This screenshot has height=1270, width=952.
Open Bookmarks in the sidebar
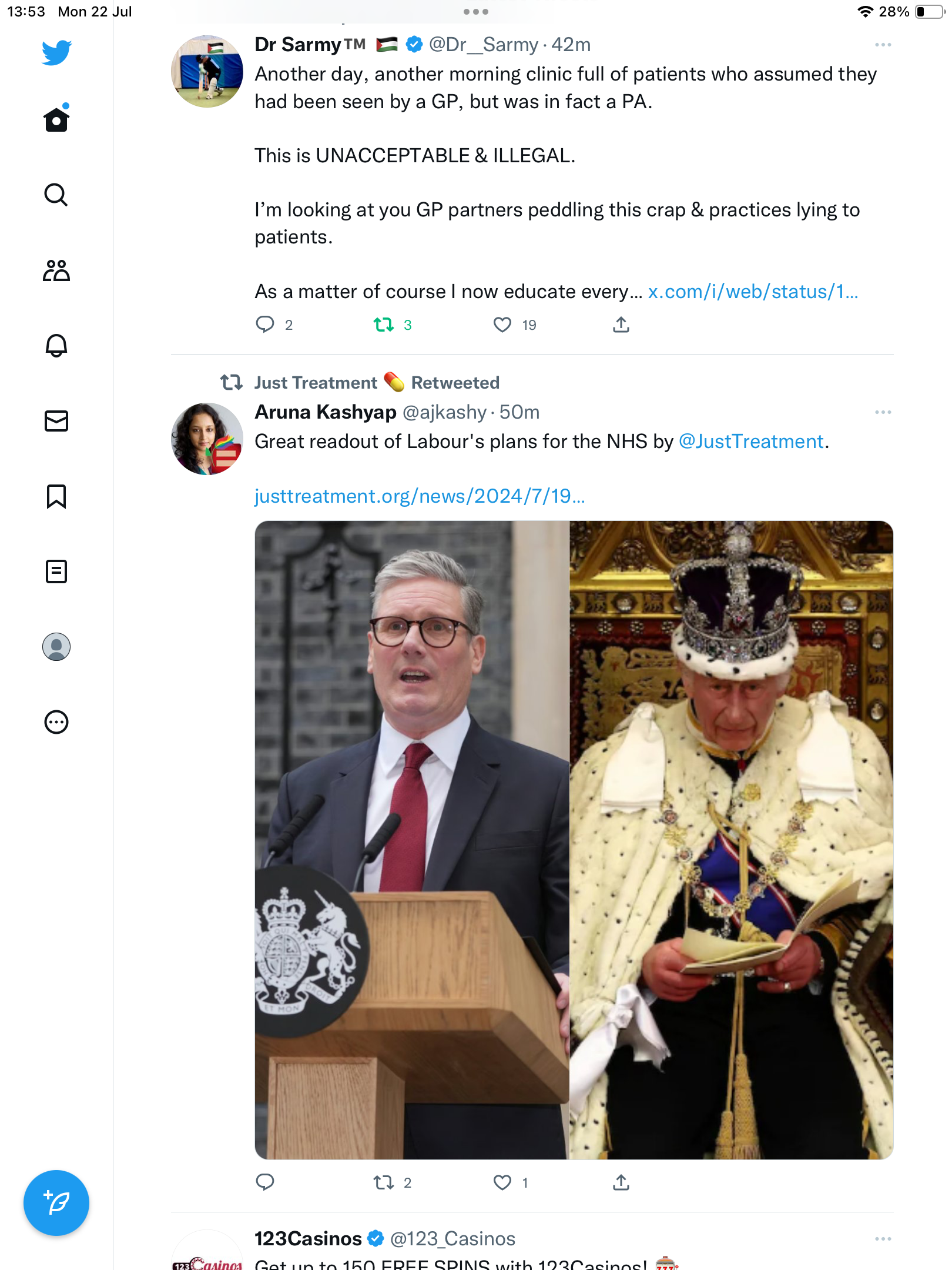click(56, 496)
